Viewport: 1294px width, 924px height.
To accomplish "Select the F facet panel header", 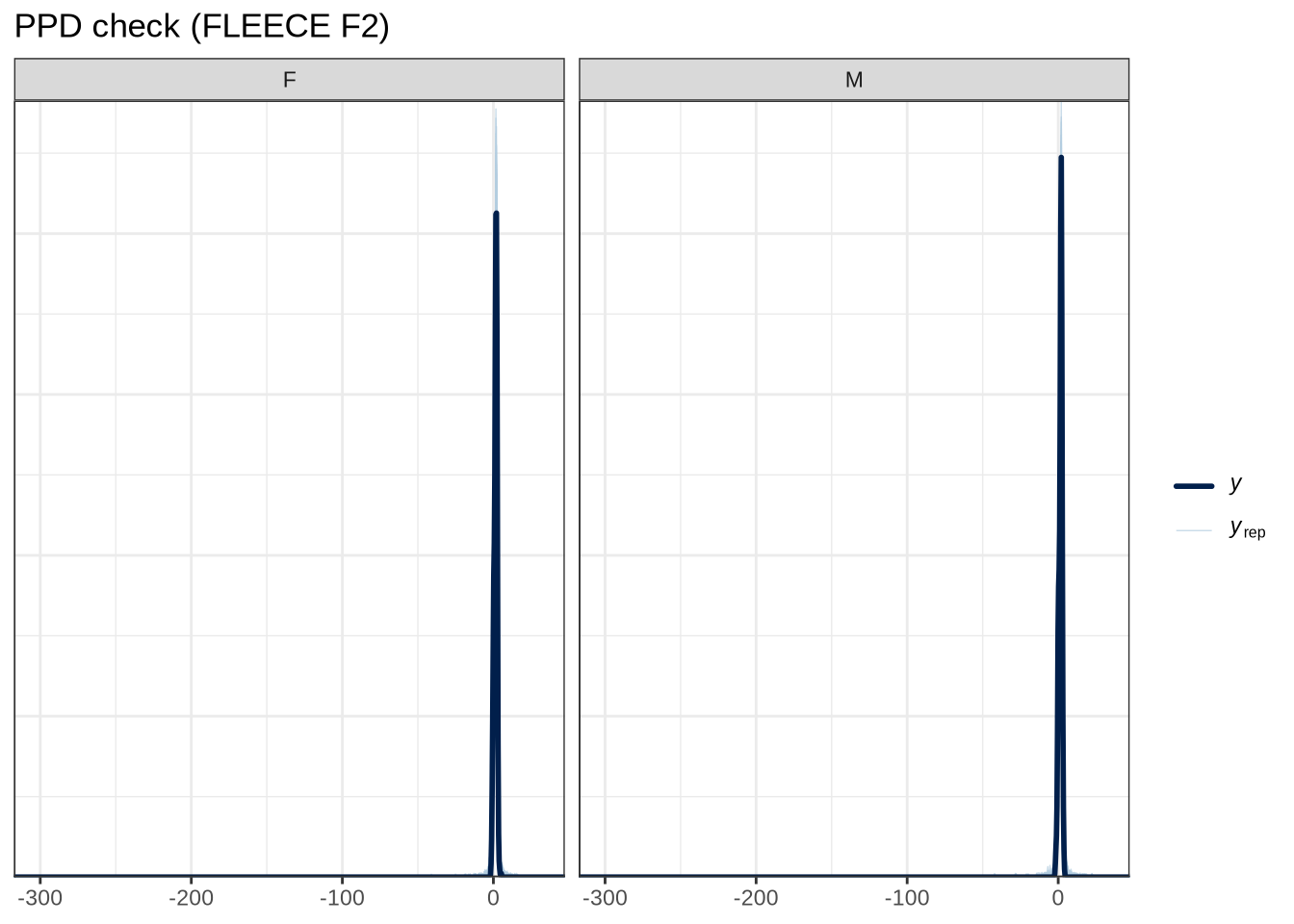I will (289, 80).
